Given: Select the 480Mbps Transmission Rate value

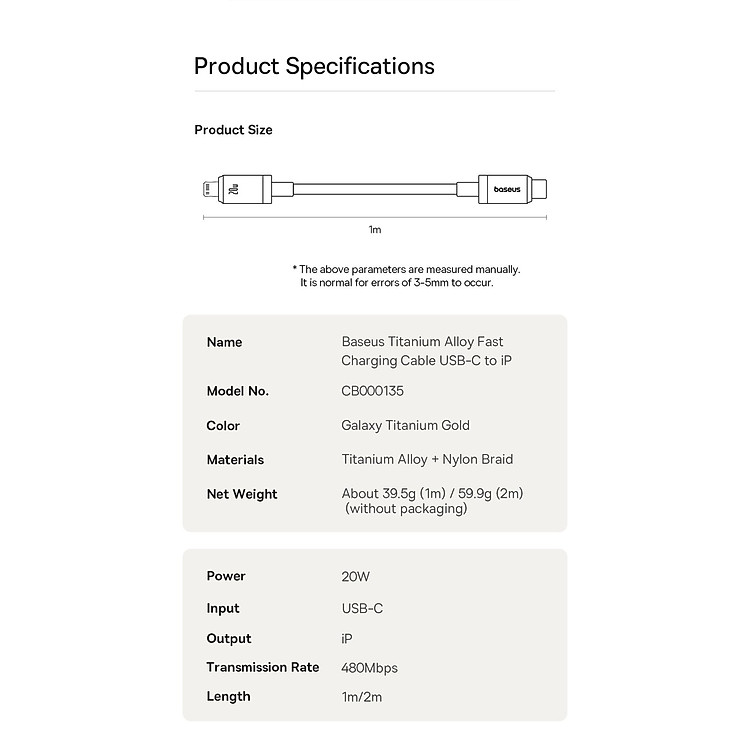Looking at the screenshot, I should 369,668.
